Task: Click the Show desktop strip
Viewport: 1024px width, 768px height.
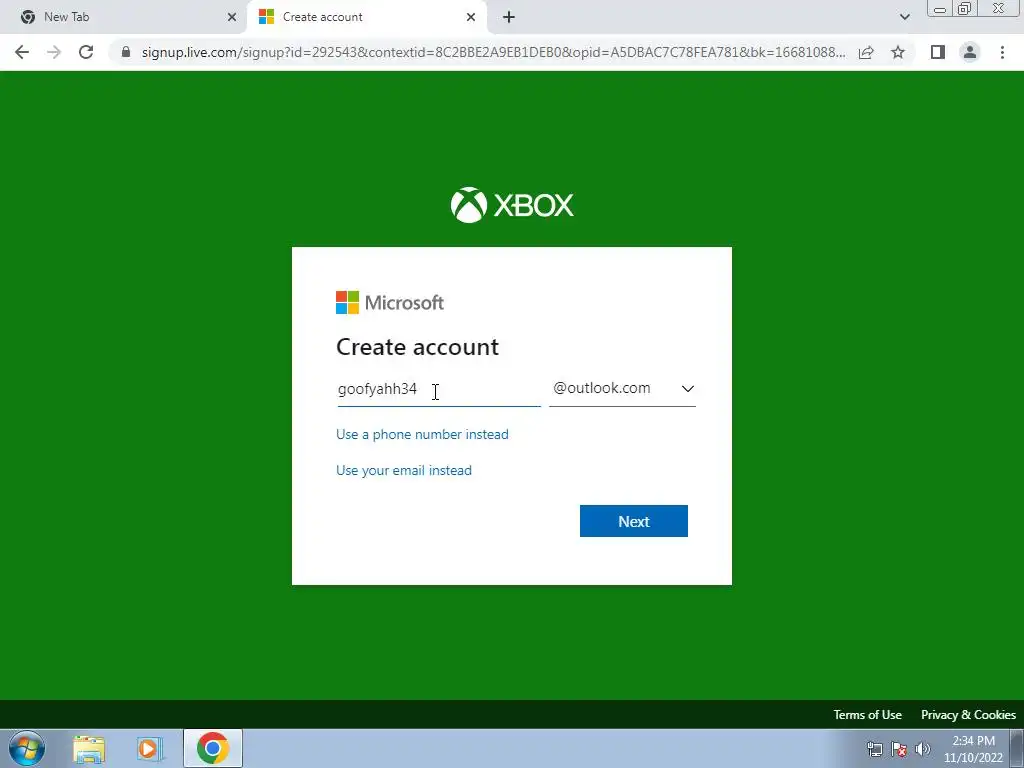Action: pos(1017,748)
